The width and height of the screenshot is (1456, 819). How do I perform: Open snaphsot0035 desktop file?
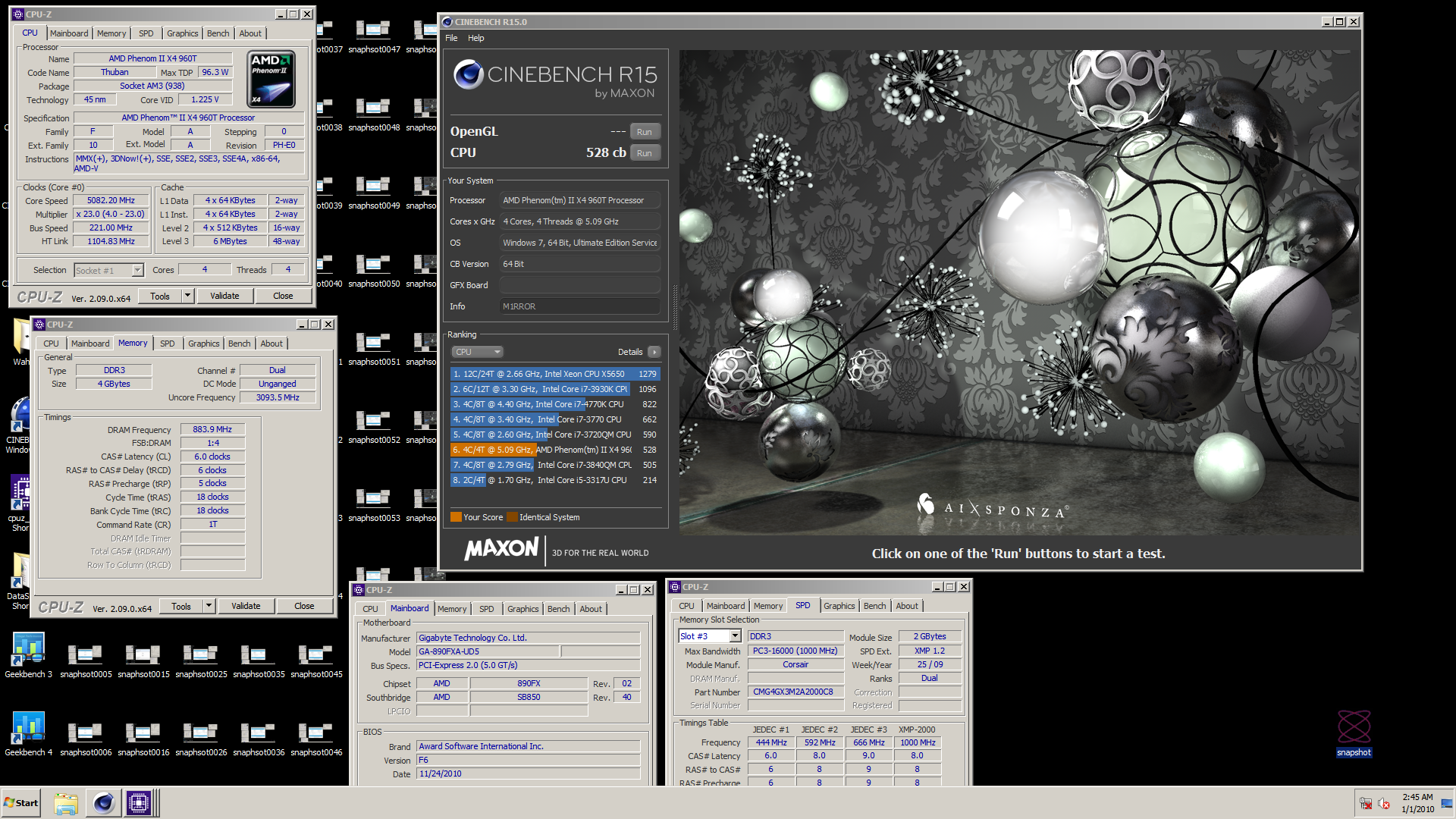[259, 660]
